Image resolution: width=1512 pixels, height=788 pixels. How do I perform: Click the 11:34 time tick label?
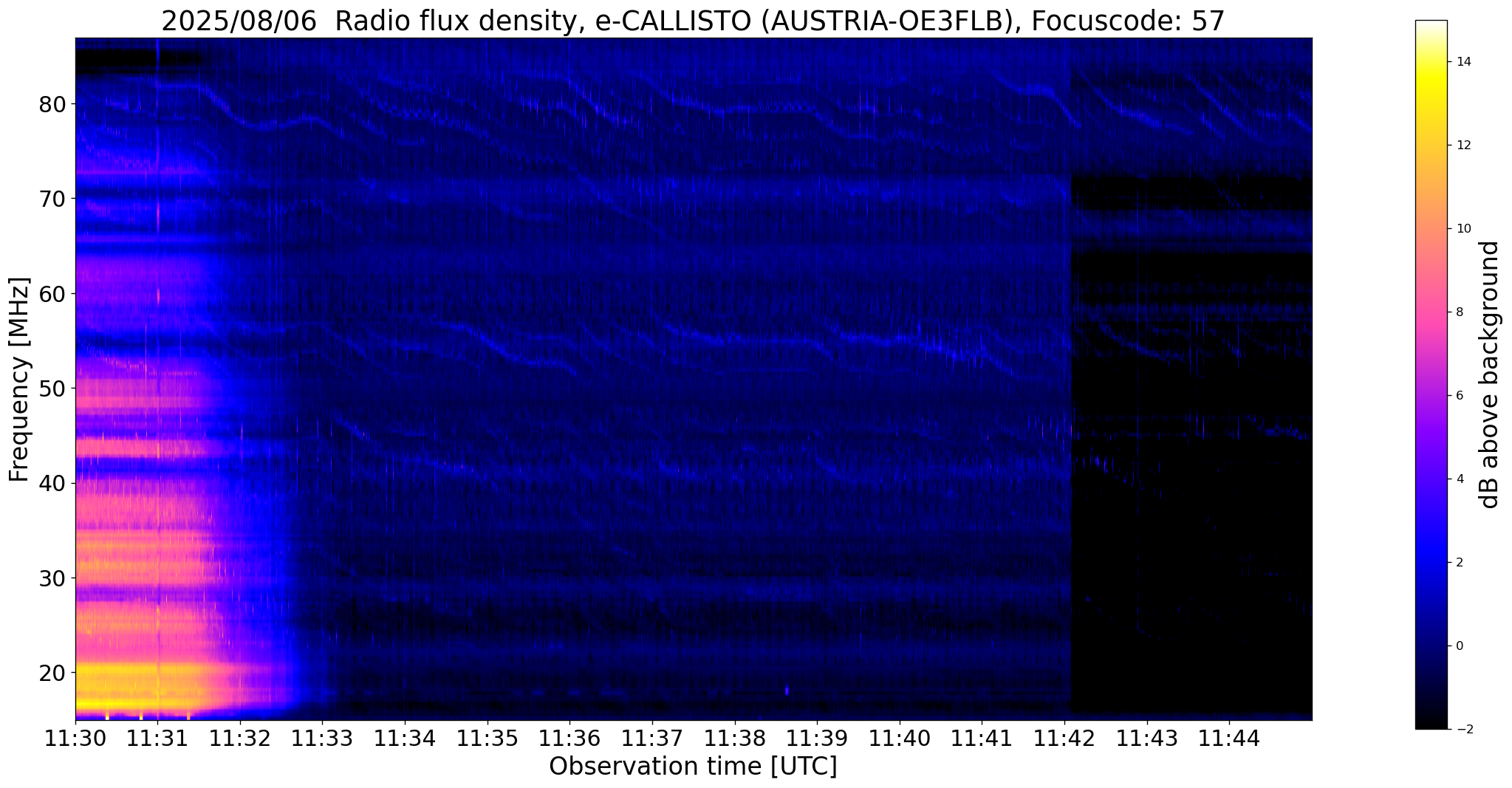[x=405, y=738]
